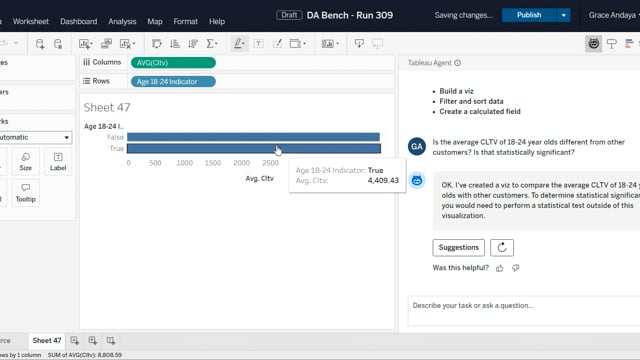Viewport: 640px width, 360px height.
Task: Open the Fit view dropdown icon
Action: [x=298, y=44]
